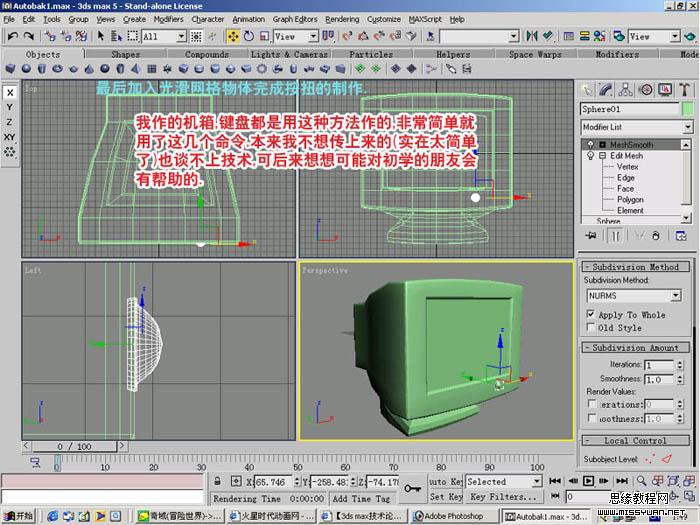Viewport: 700px width, 525px height.
Task: Activate the Select and Move tool
Action: click(233, 36)
